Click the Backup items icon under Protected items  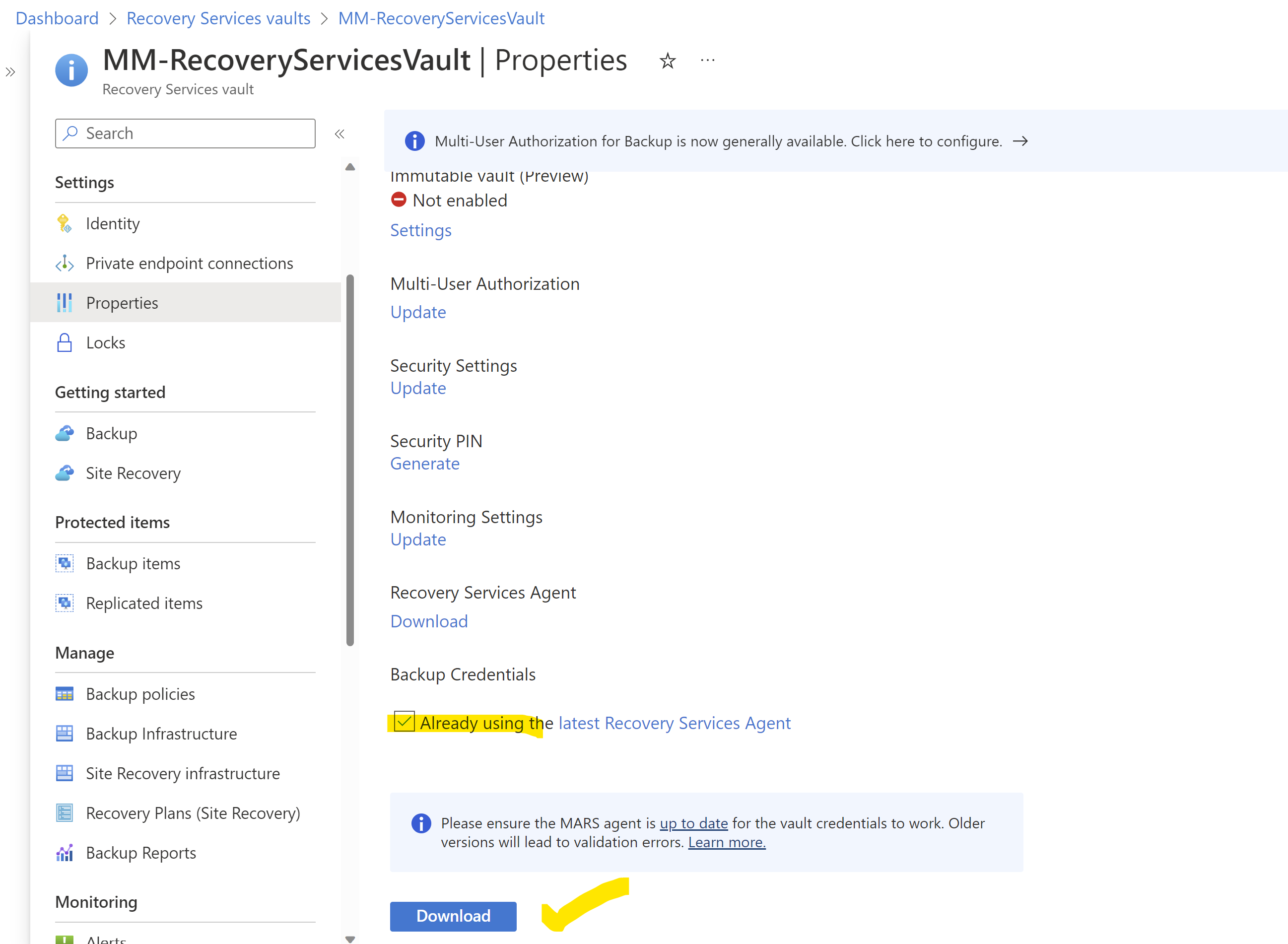click(x=64, y=563)
